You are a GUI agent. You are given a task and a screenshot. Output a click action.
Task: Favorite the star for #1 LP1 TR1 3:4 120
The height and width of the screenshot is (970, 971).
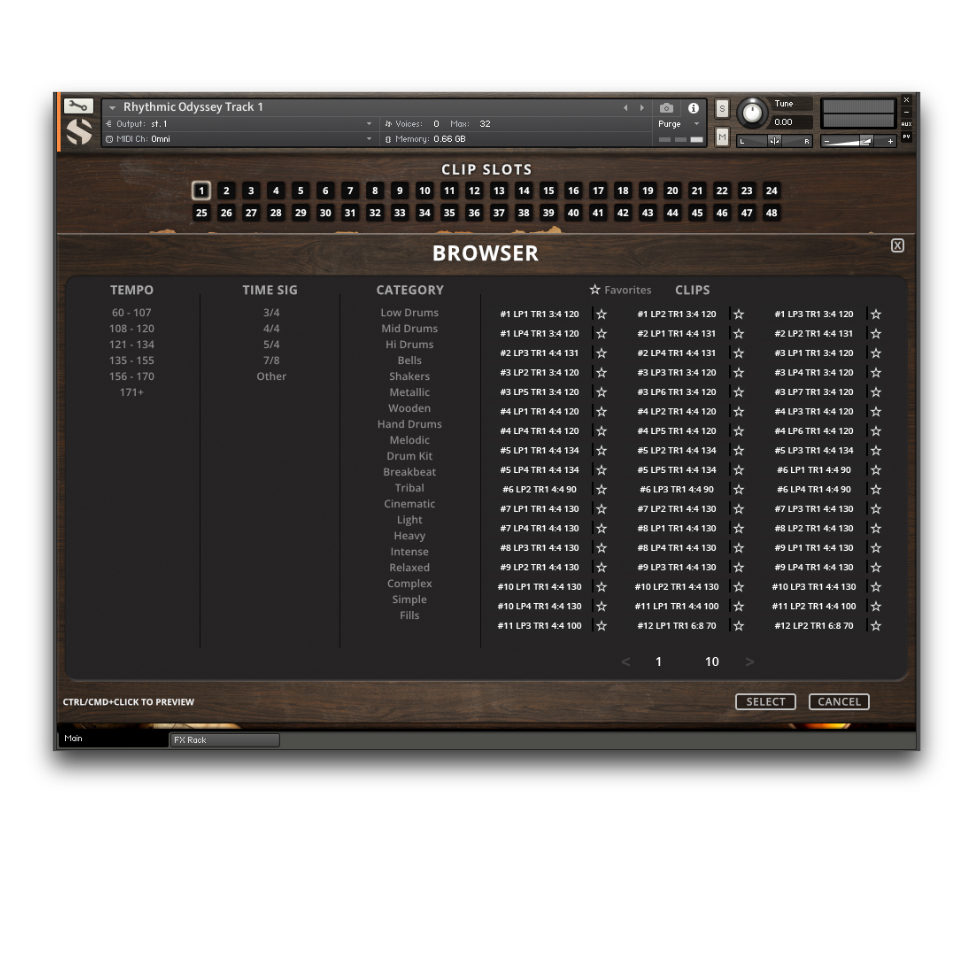[601, 314]
